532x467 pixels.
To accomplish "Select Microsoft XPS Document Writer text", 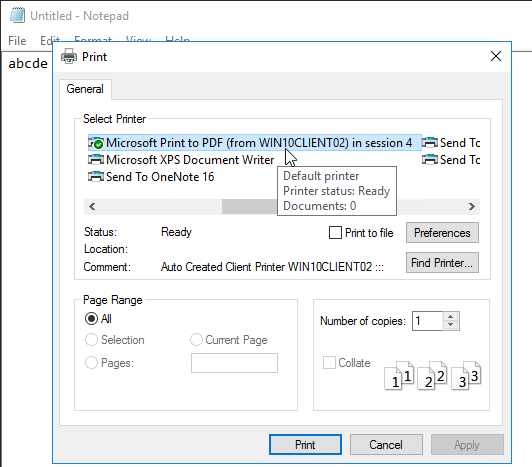I will pyautogui.click(x=190, y=160).
